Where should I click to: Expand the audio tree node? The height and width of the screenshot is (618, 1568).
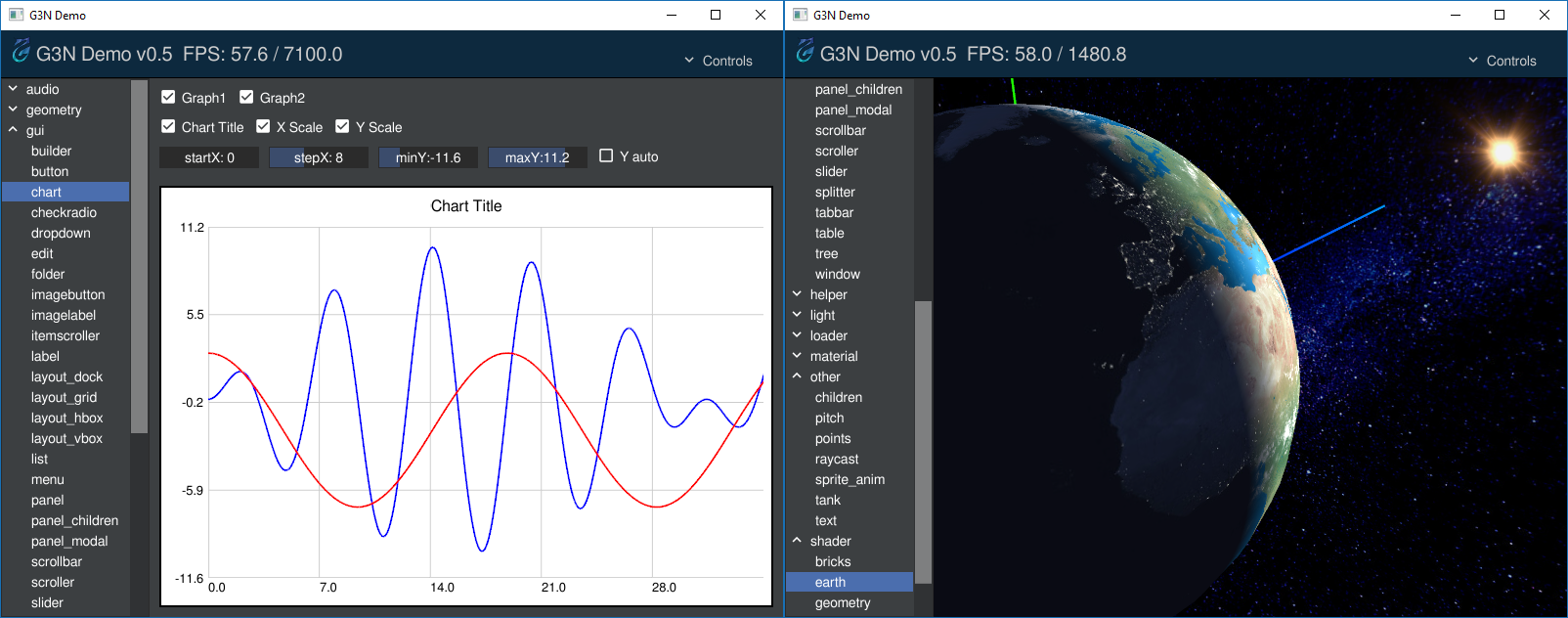point(13,89)
